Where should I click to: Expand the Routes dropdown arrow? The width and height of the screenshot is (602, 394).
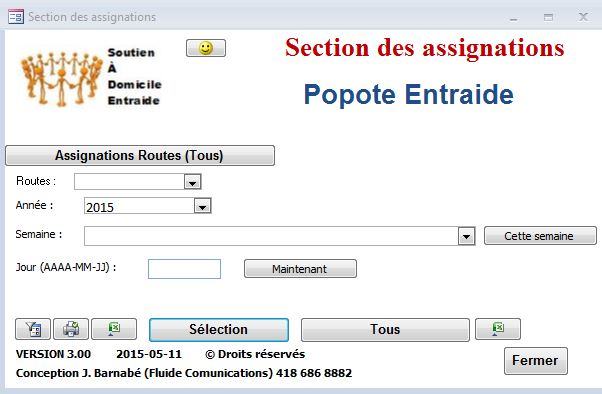pos(193,182)
